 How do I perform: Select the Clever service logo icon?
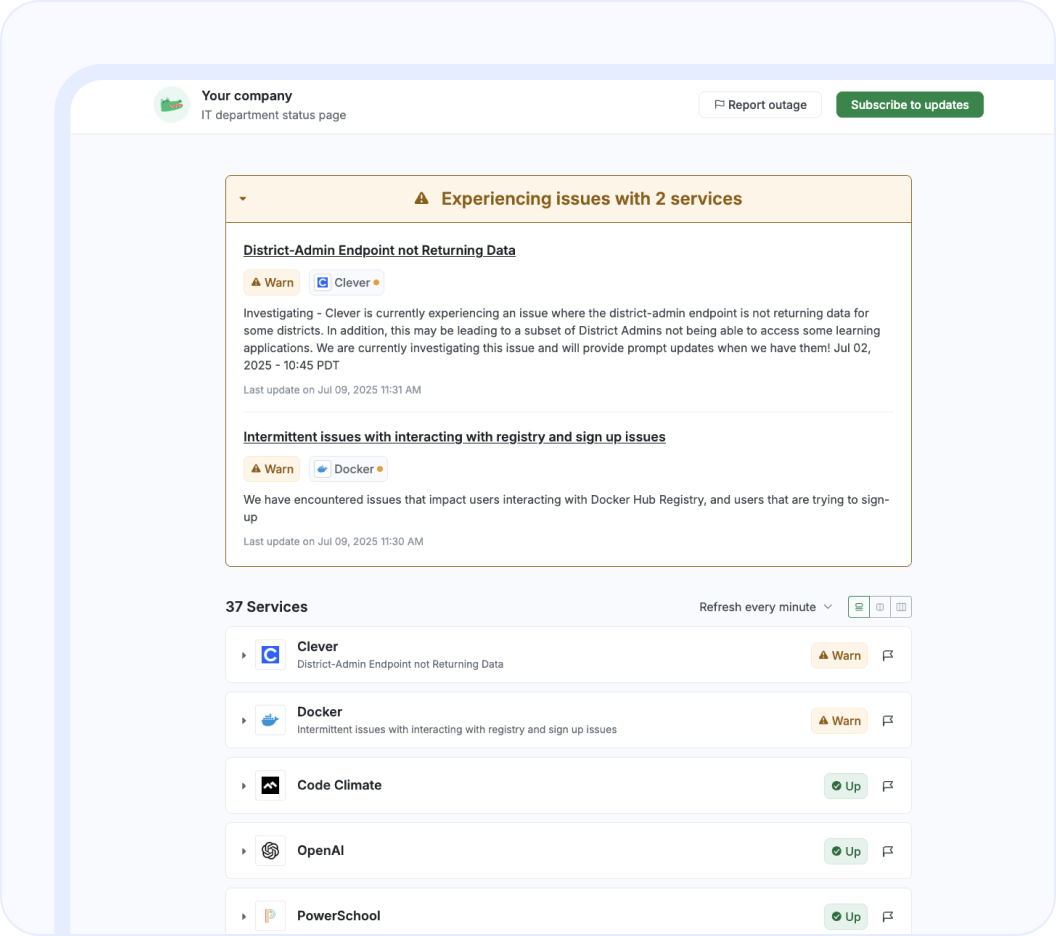(270, 655)
